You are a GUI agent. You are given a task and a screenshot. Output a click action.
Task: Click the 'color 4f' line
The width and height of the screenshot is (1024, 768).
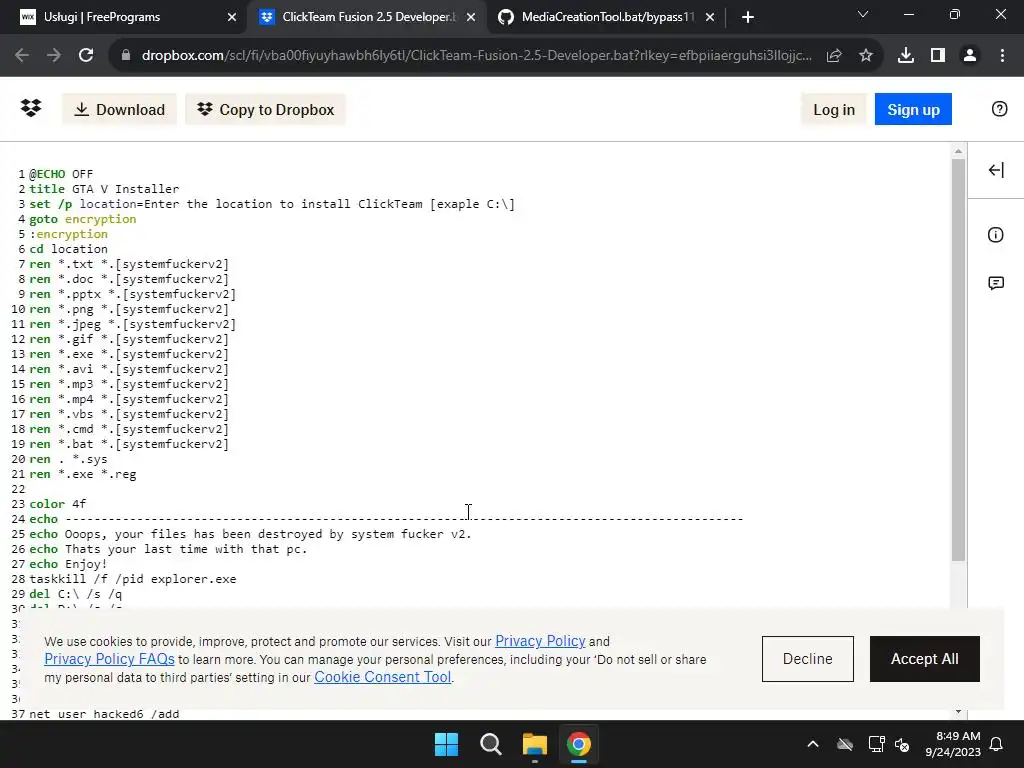tap(57, 504)
